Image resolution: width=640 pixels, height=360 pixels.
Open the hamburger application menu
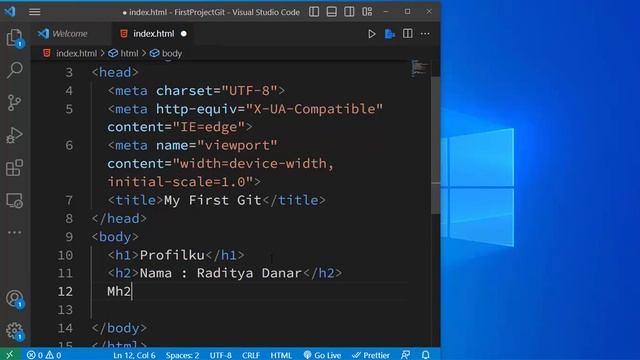click(35, 12)
